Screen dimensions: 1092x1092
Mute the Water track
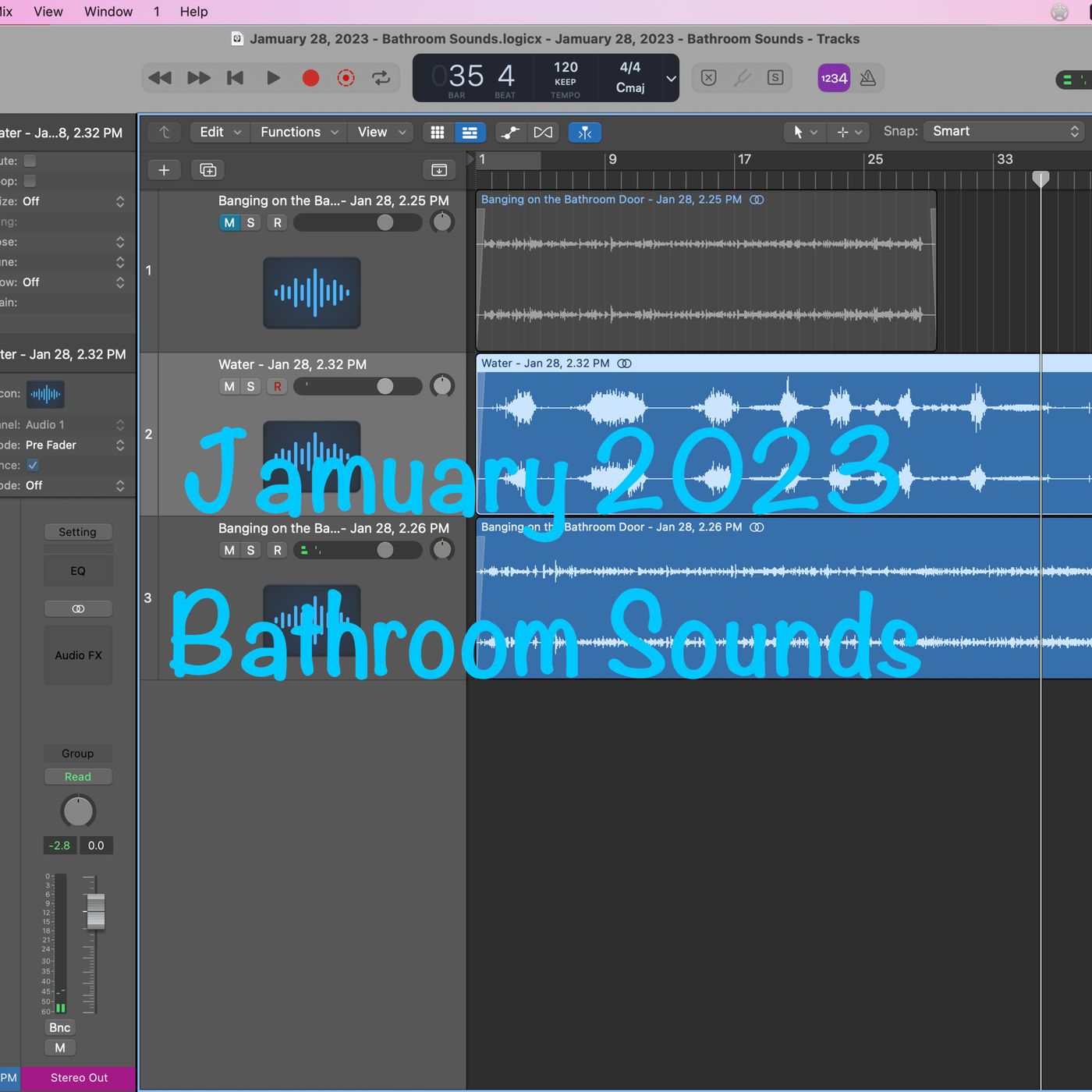tap(229, 386)
